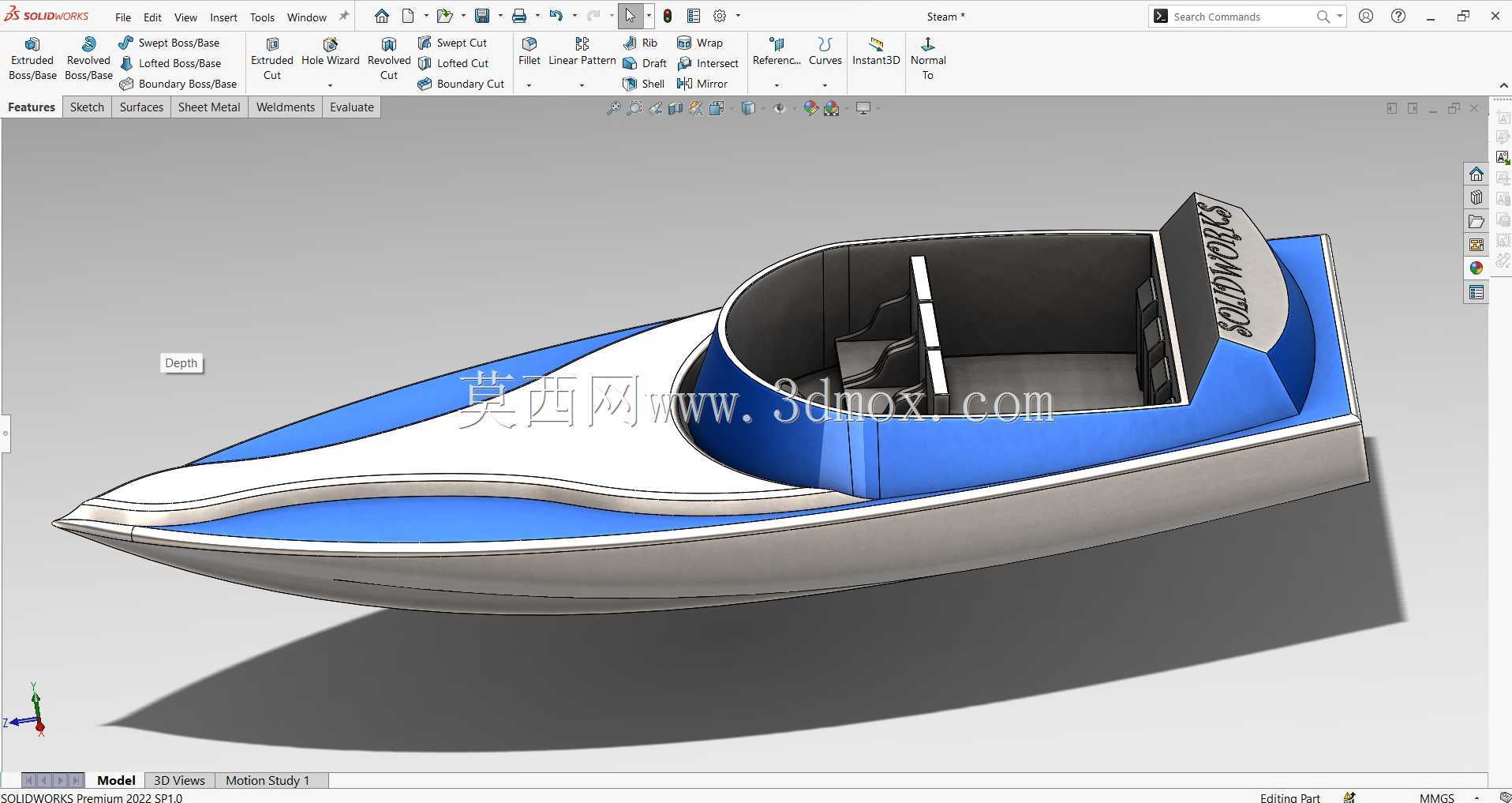Open the Save dropdown arrow

[500, 16]
